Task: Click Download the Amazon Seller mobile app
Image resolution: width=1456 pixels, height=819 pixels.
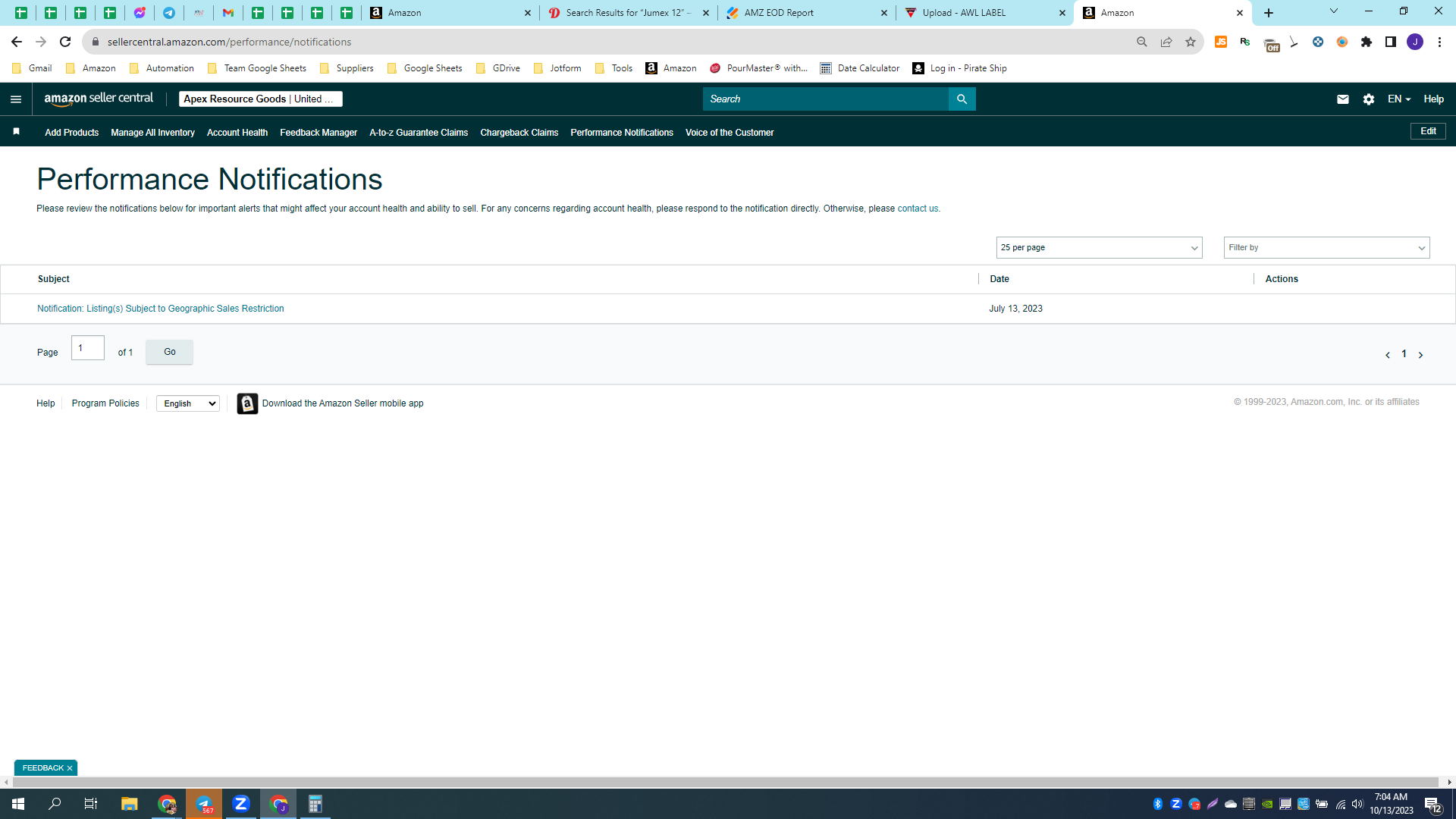Action: coord(343,403)
